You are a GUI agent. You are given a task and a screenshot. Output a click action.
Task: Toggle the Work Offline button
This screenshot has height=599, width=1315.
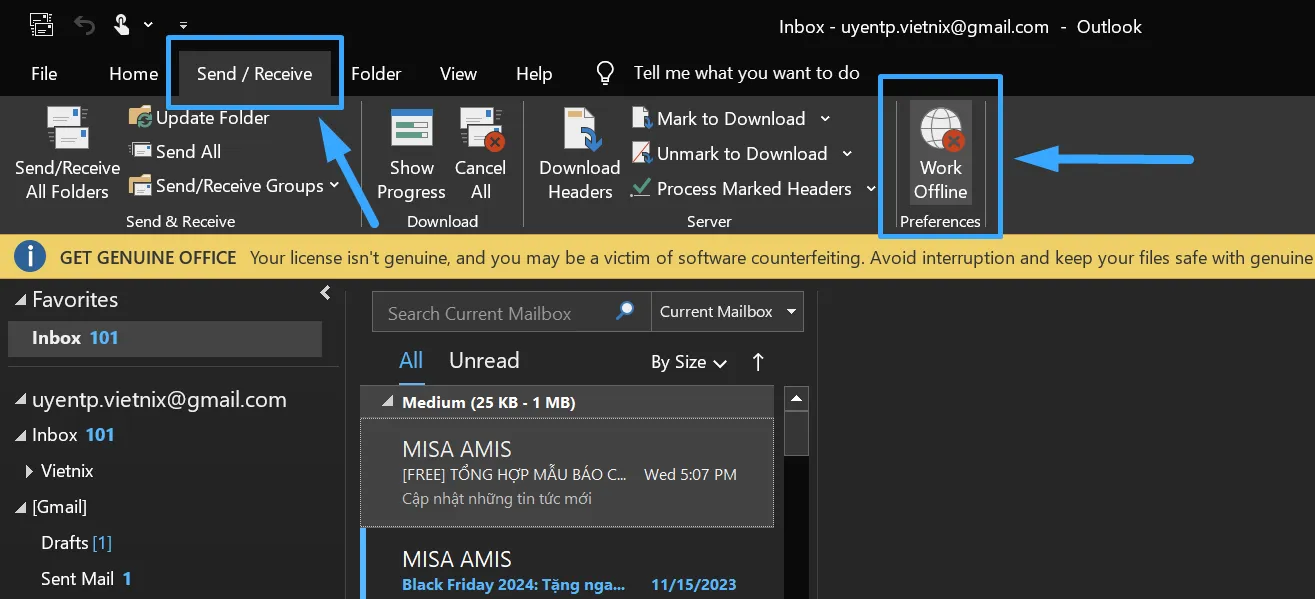click(940, 153)
